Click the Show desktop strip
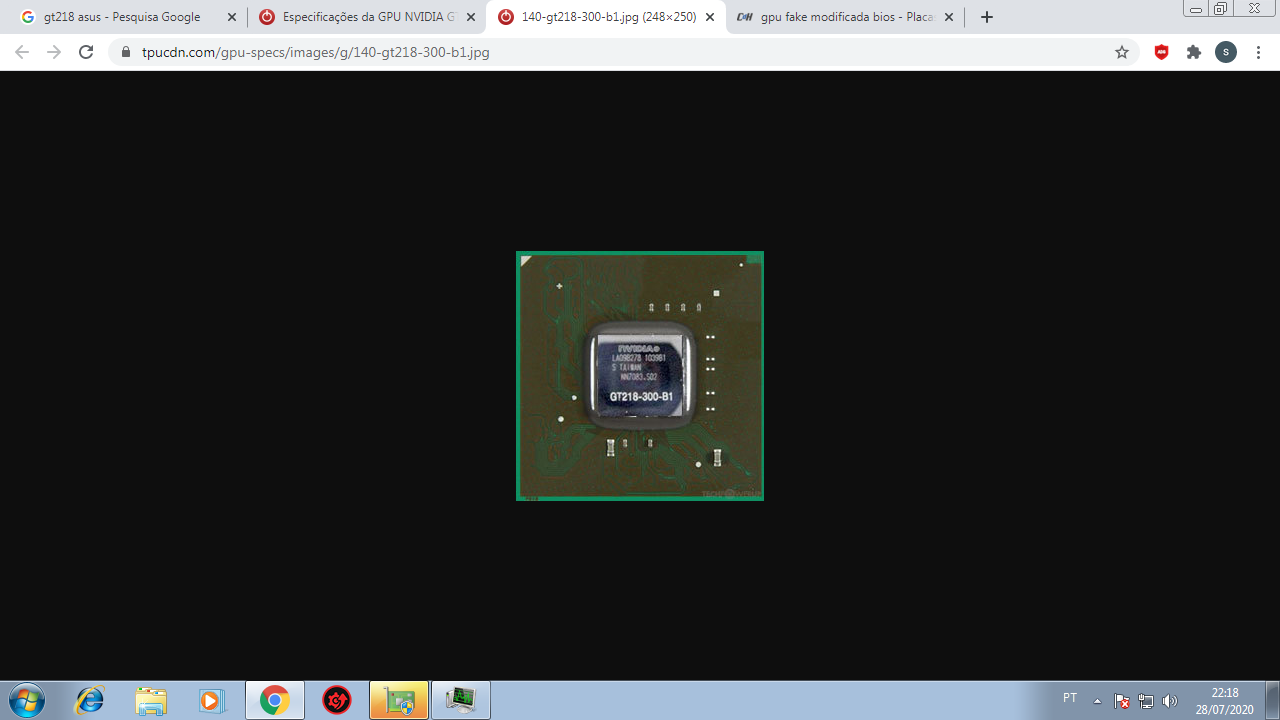 [1272, 700]
